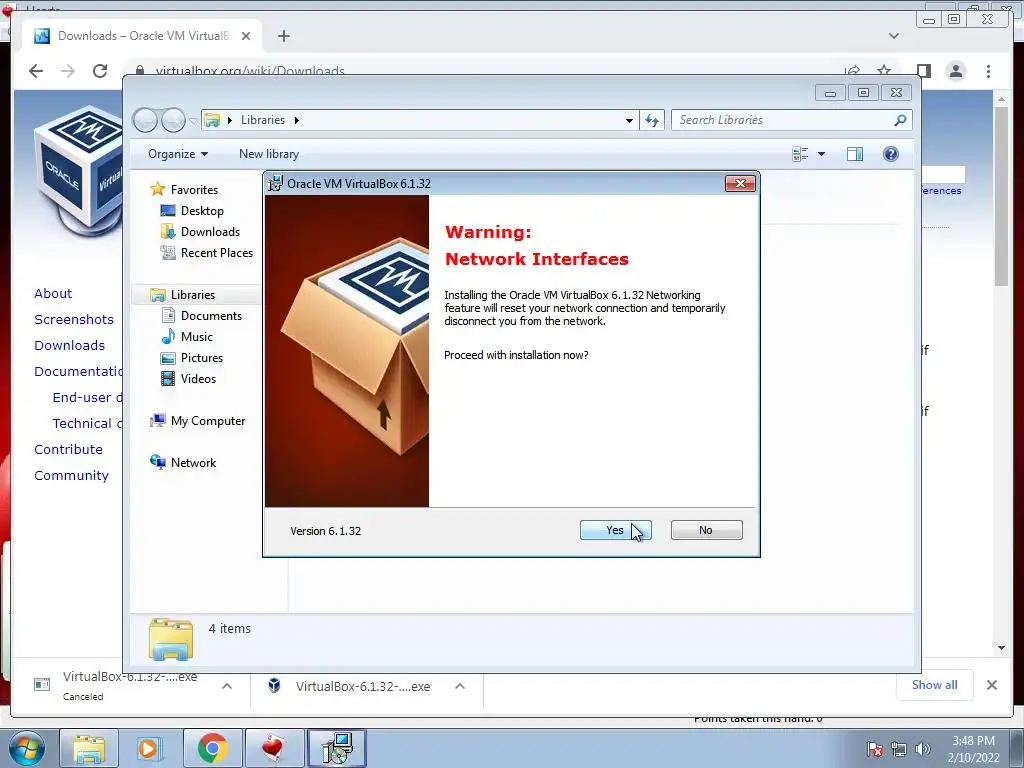
Task: Open Windows Explorer from taskbar
Action: point(89,748)
